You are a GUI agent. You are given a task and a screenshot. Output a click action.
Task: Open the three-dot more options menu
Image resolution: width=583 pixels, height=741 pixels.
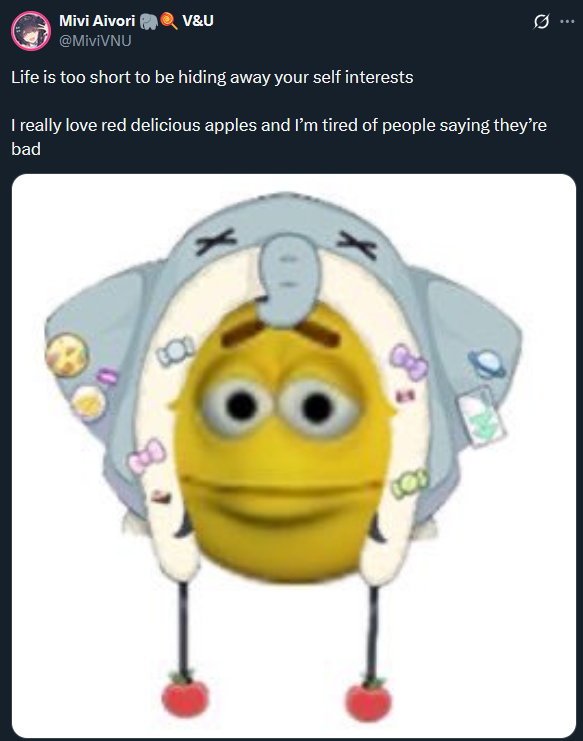pos(567,21)
